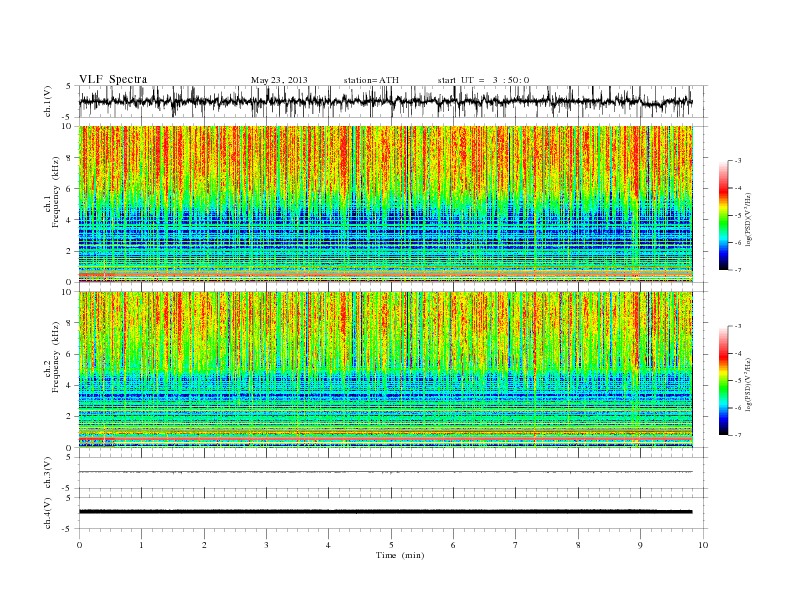The image size is (792, 612).
Task: Click the "10" tick on time axis
Action: point(703,545)
